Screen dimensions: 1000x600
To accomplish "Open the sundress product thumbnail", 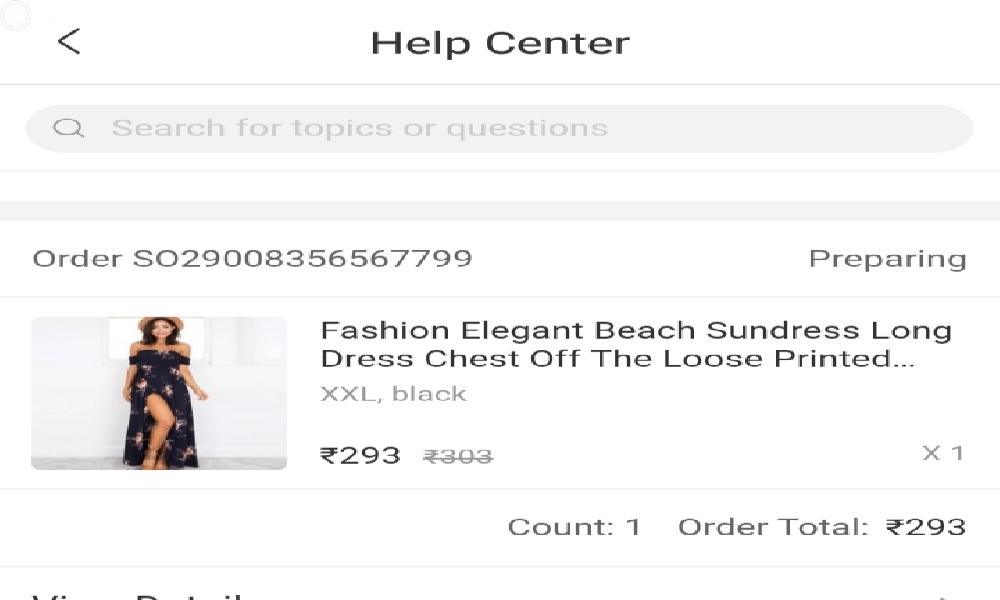I will point(159,393).
